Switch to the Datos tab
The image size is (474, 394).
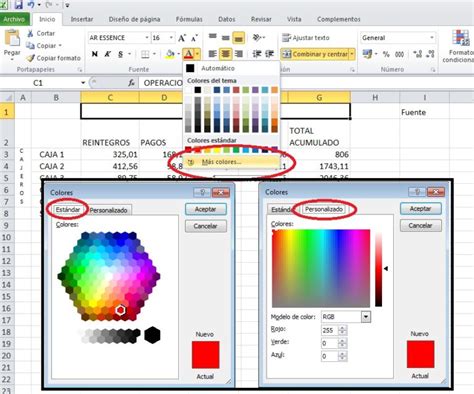coord(227,19)
